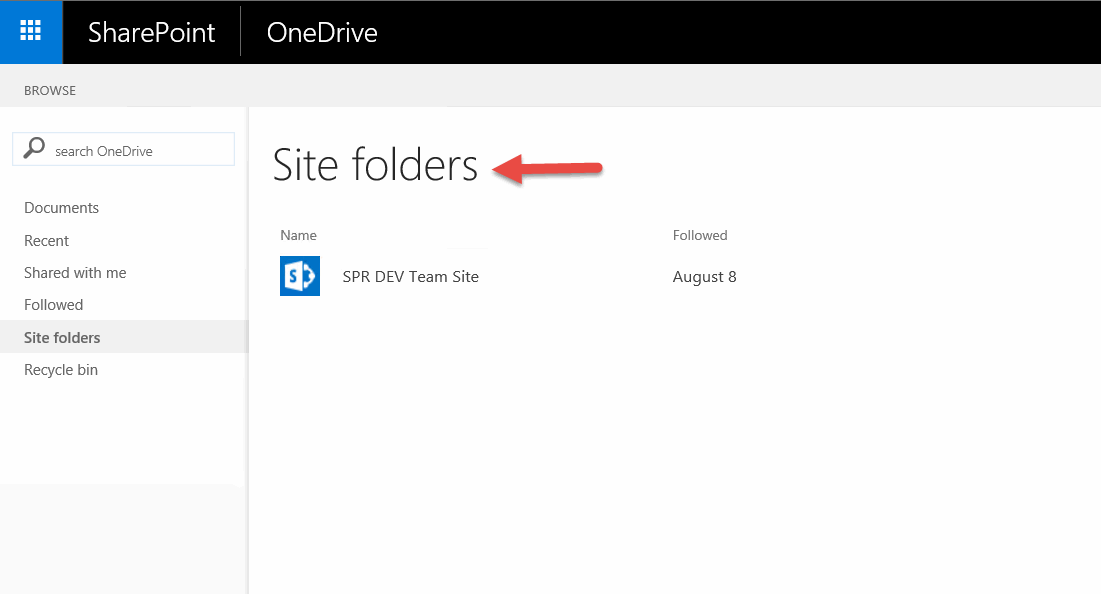Switch to the BROWSE ribbon tab

50,91
